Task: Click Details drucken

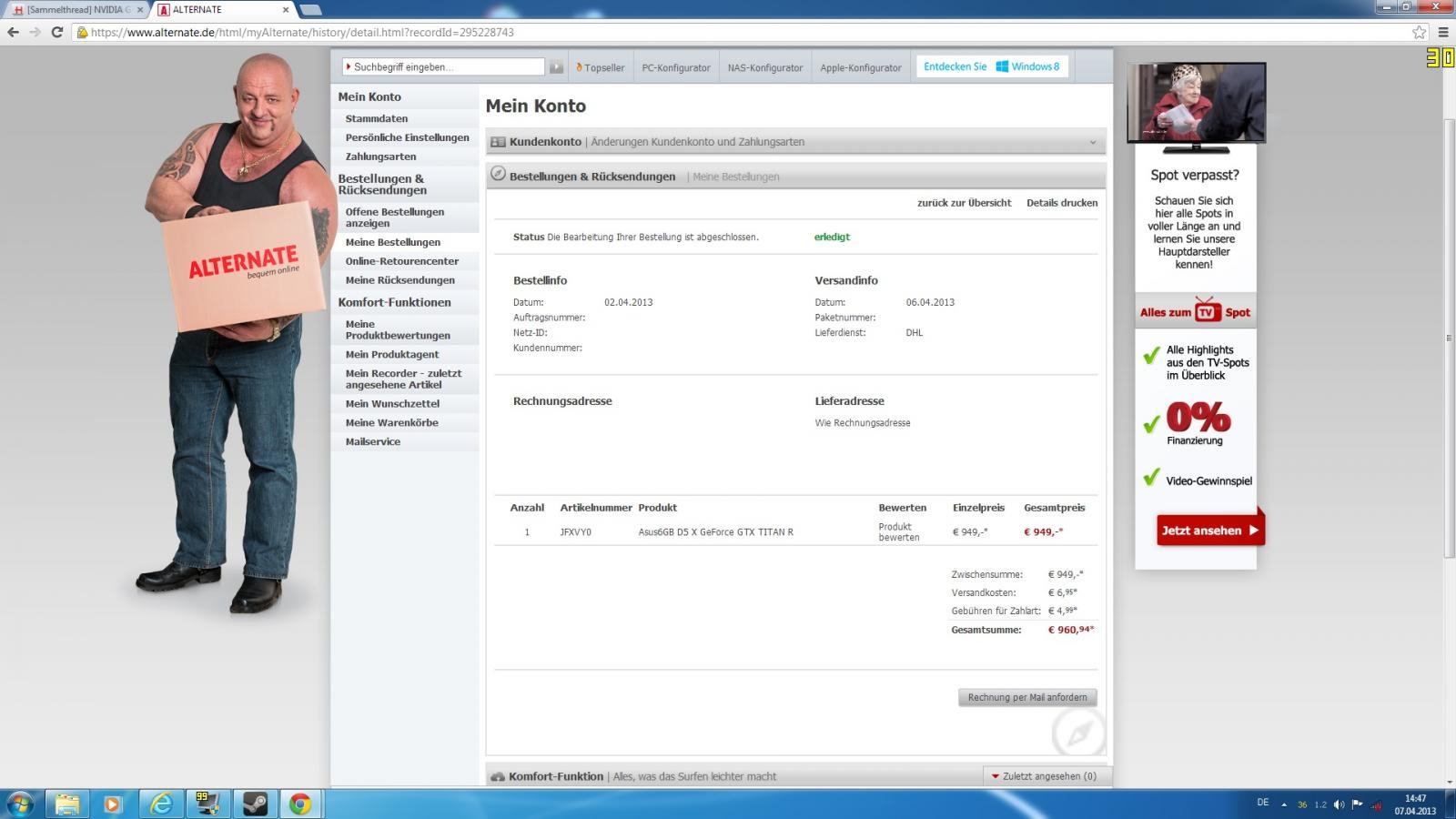Action: [x=1062, y=203]
